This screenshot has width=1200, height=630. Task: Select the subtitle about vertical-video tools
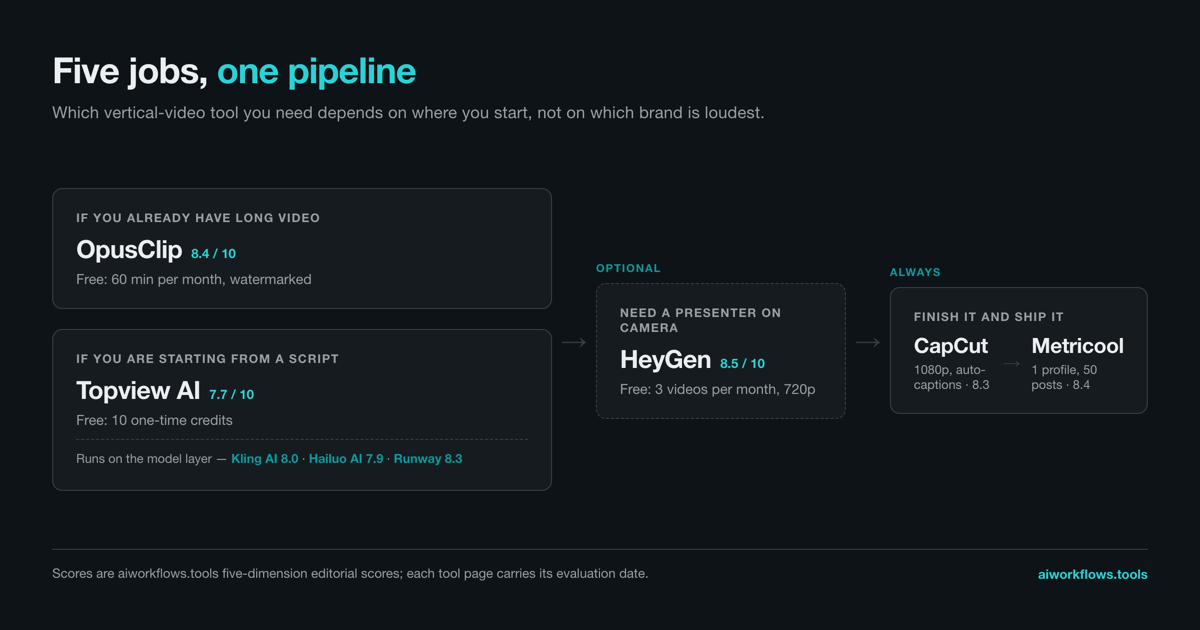pos(408,113)
